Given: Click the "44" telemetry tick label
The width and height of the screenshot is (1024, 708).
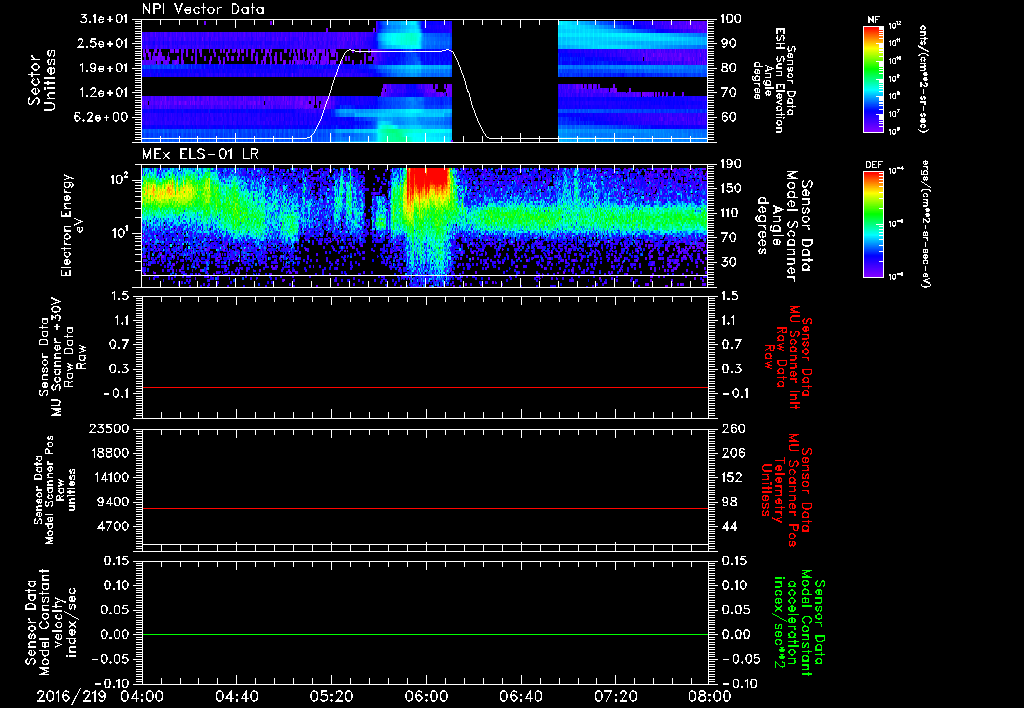Looking at the screenshot, I should 729,526.
